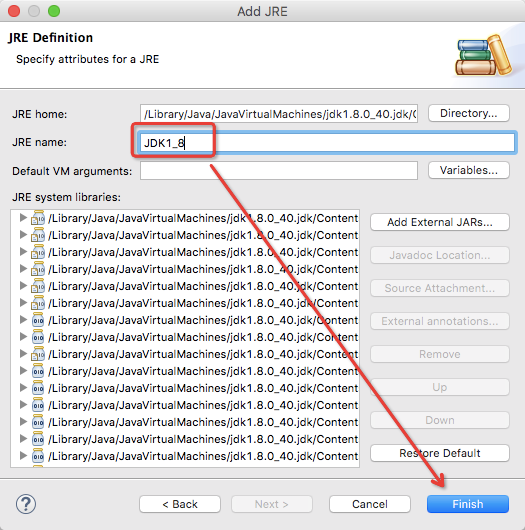
Task: Click the Directory... button
Action: click(469, 113)
